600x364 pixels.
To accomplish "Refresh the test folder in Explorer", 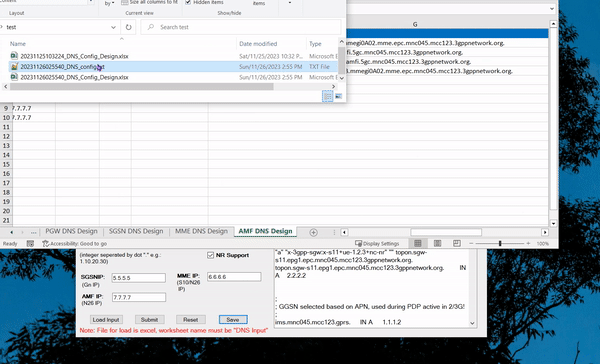I will [x=129, y=27].
